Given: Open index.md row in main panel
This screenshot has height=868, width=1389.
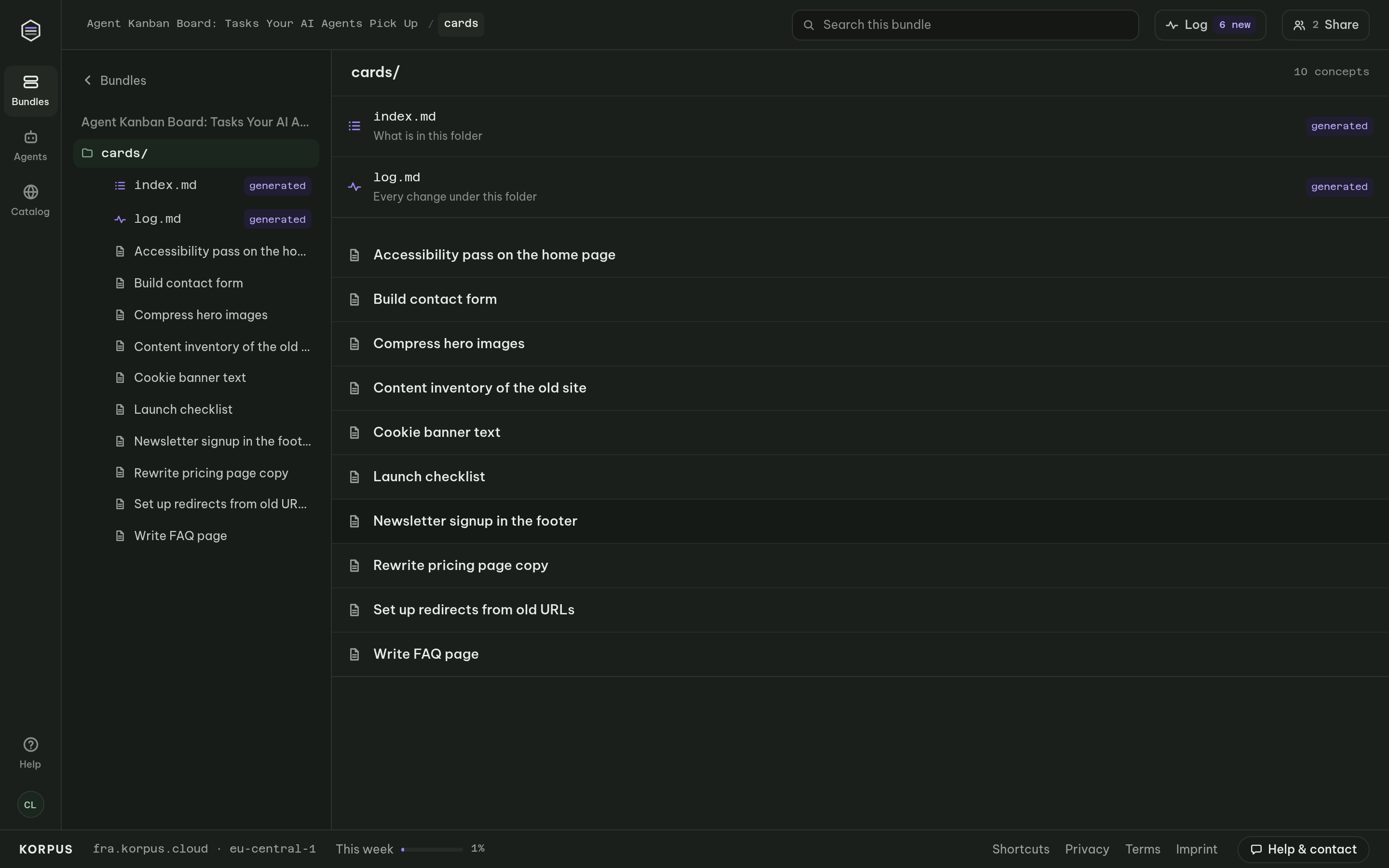Looking at the screenshot, I should coord(860,126).
